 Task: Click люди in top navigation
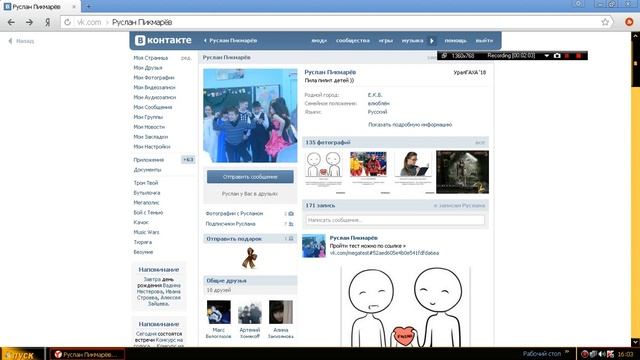(319, 40)
